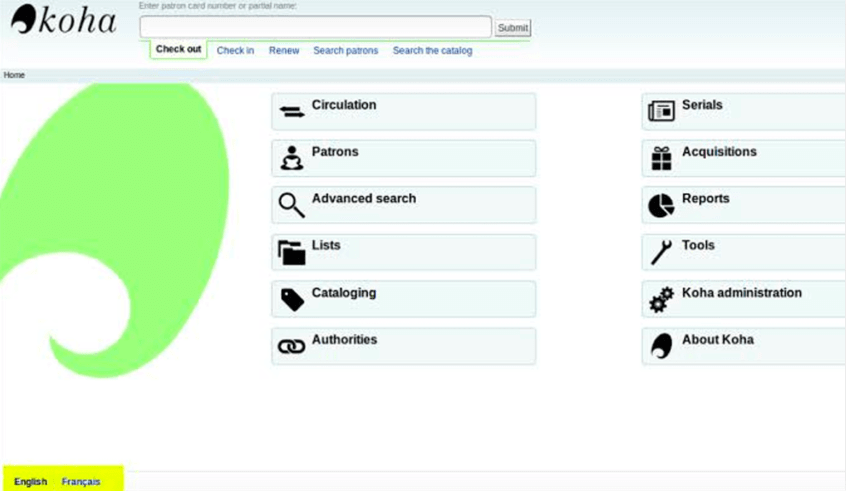
Task: Click the About Koha logo icon
Action: point(661,346)
